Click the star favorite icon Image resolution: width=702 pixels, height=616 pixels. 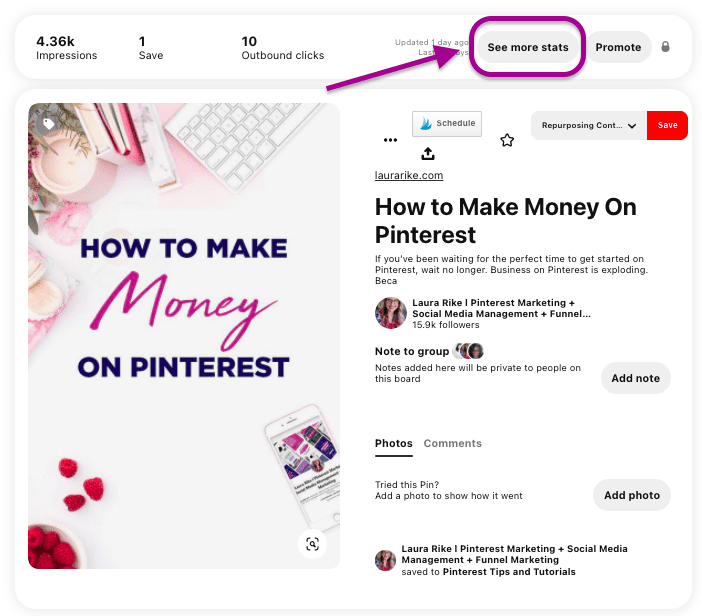[x=507, y=140]
